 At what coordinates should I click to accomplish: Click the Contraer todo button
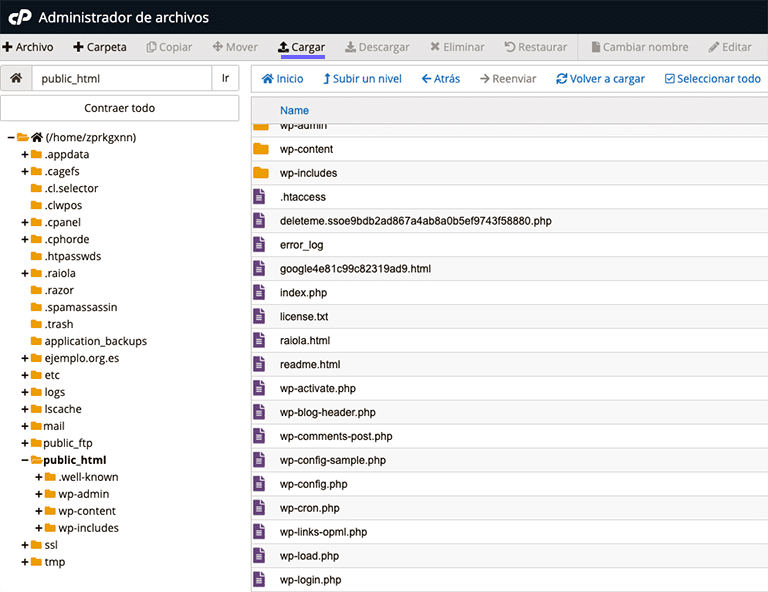click(x=120, y=108)
